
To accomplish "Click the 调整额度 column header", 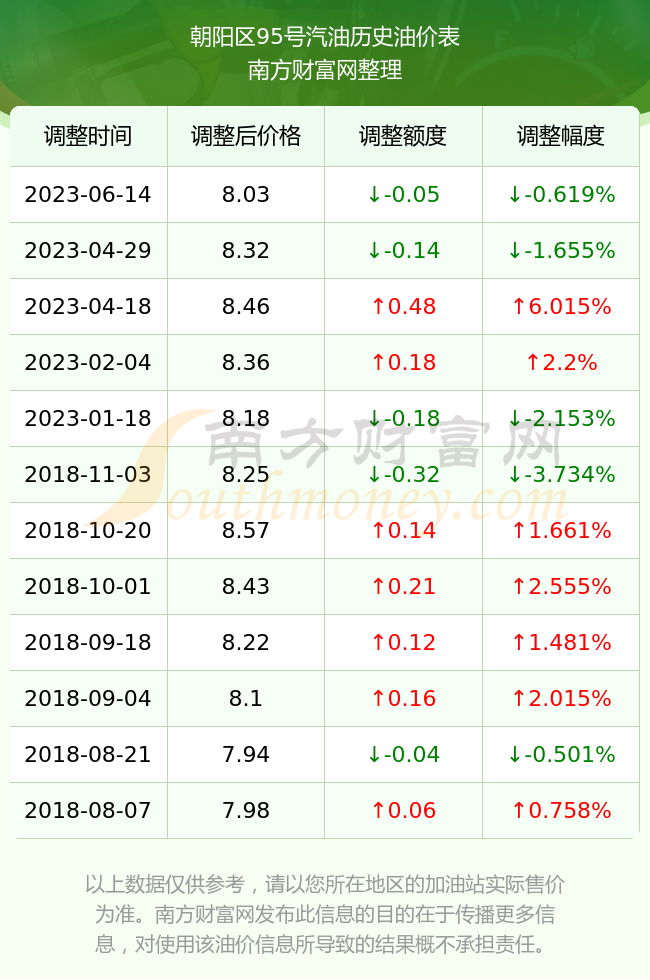I will coord(403,136).
